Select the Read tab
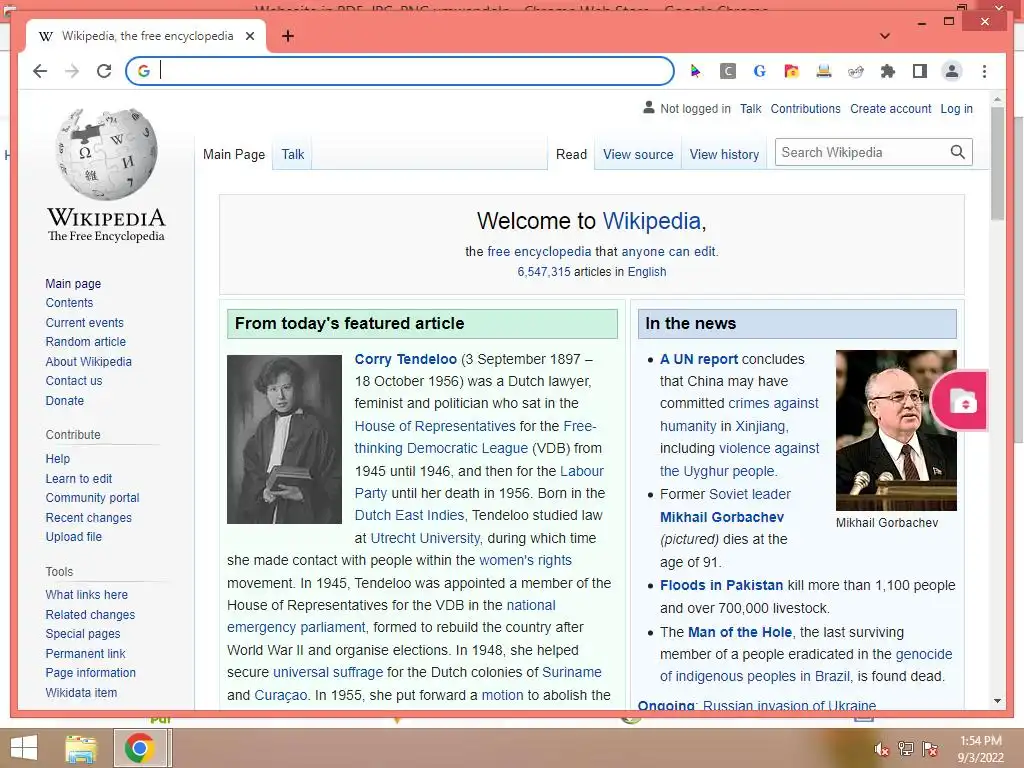The height and width of the screenshot is (768, 1024). pos(571,155)
